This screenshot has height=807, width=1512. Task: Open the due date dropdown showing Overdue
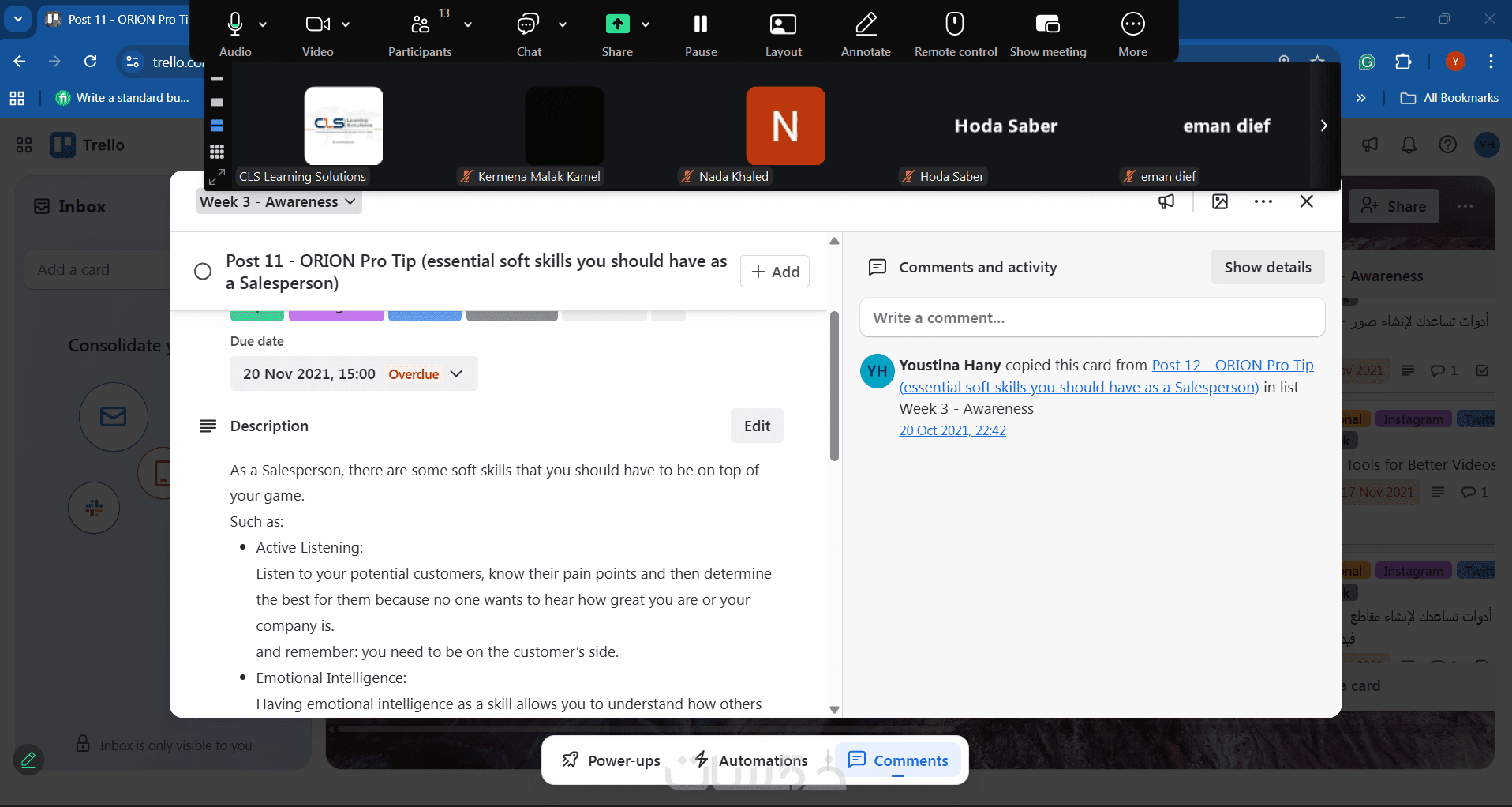(x=354, y=374)
